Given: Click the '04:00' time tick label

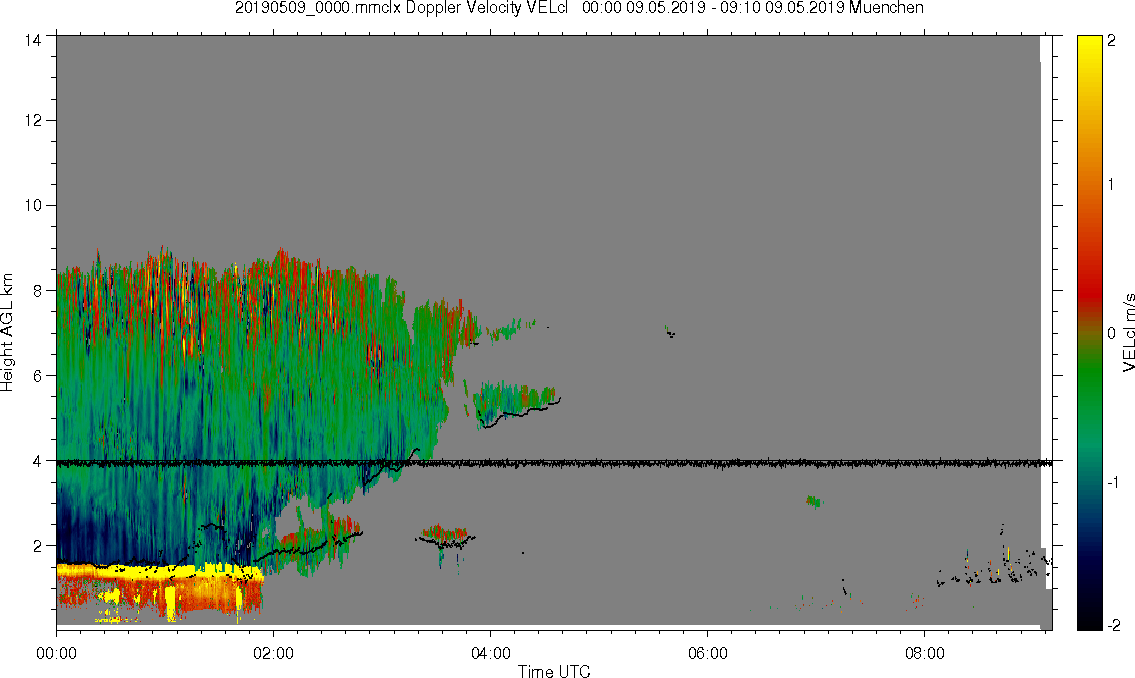Looking at the screenshot, I should [491, 653].
